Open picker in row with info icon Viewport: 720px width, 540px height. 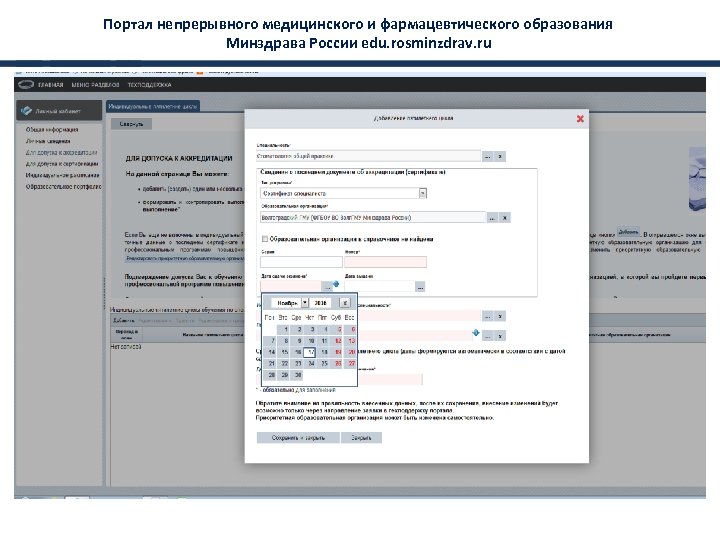[x=488, y=336]
